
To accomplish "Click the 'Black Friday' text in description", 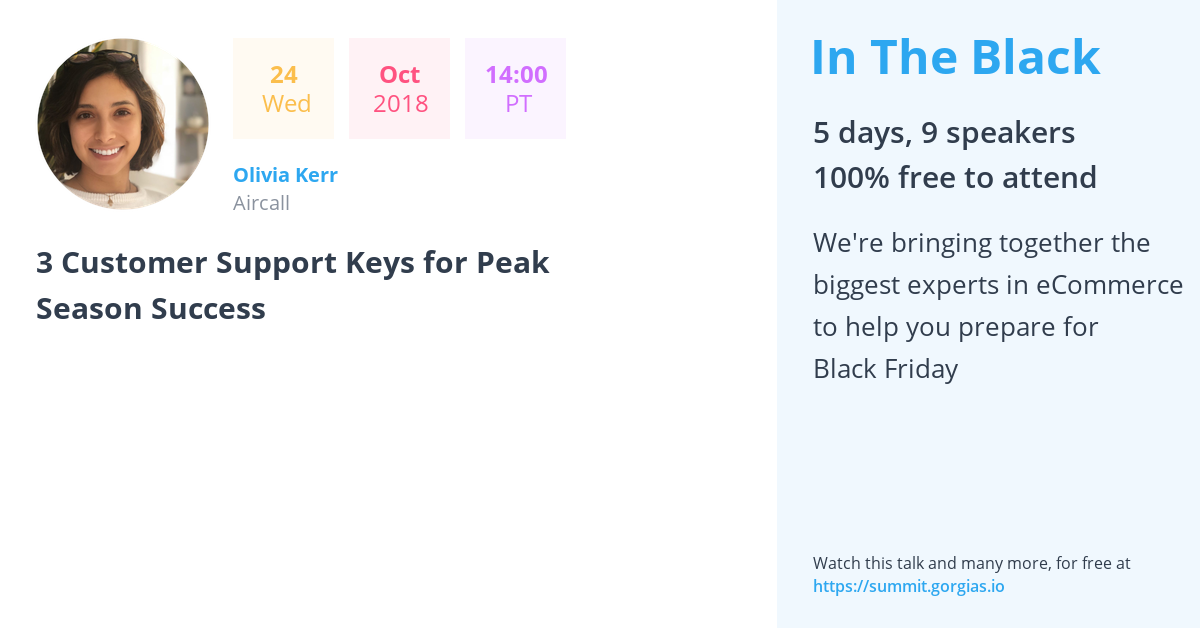I will 885,369.
